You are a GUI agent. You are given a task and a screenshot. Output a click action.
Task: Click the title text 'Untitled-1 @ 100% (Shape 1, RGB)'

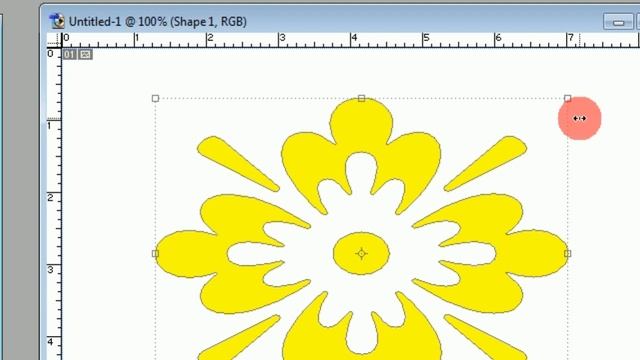coord(158,22)
